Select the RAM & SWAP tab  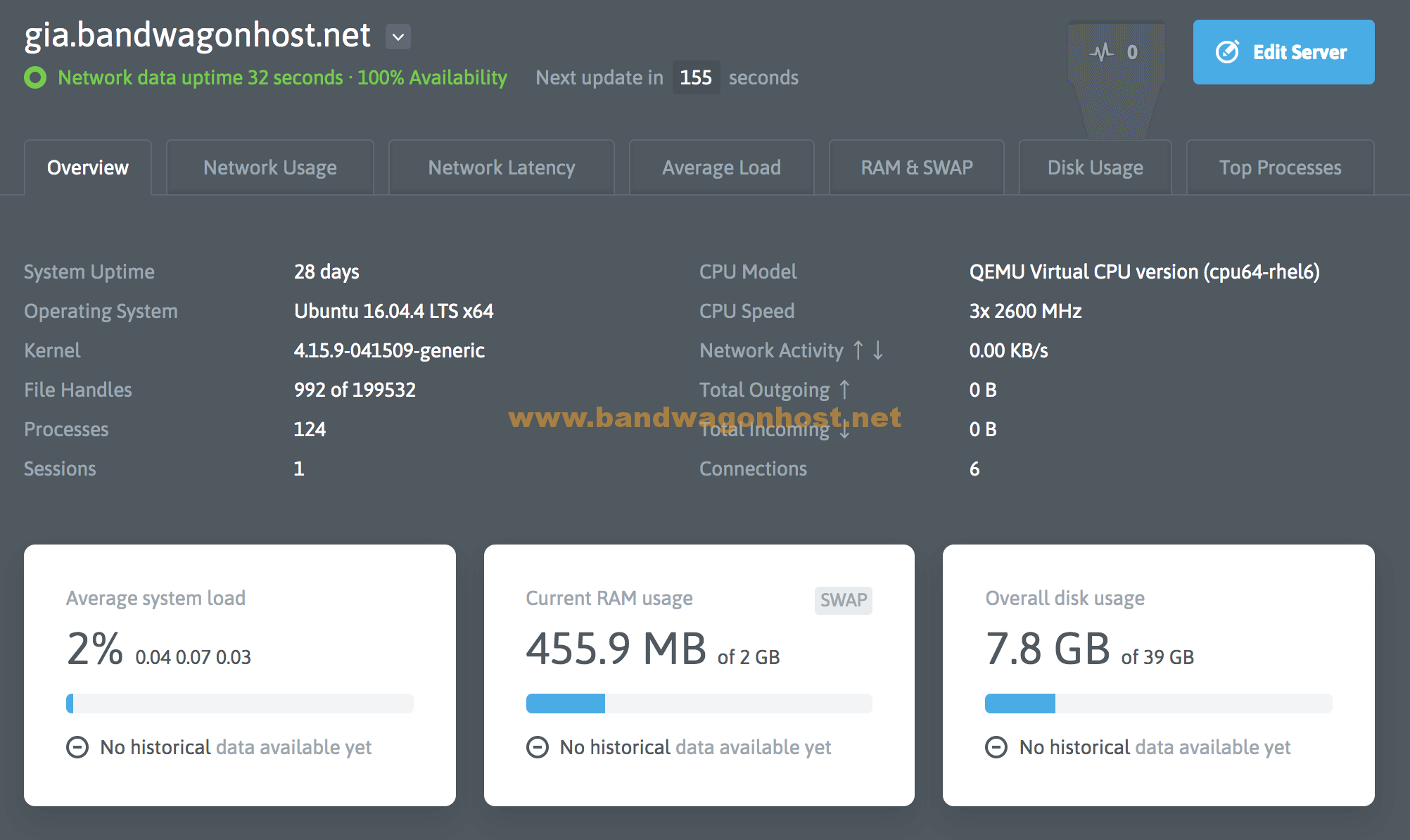coord(916,167)
